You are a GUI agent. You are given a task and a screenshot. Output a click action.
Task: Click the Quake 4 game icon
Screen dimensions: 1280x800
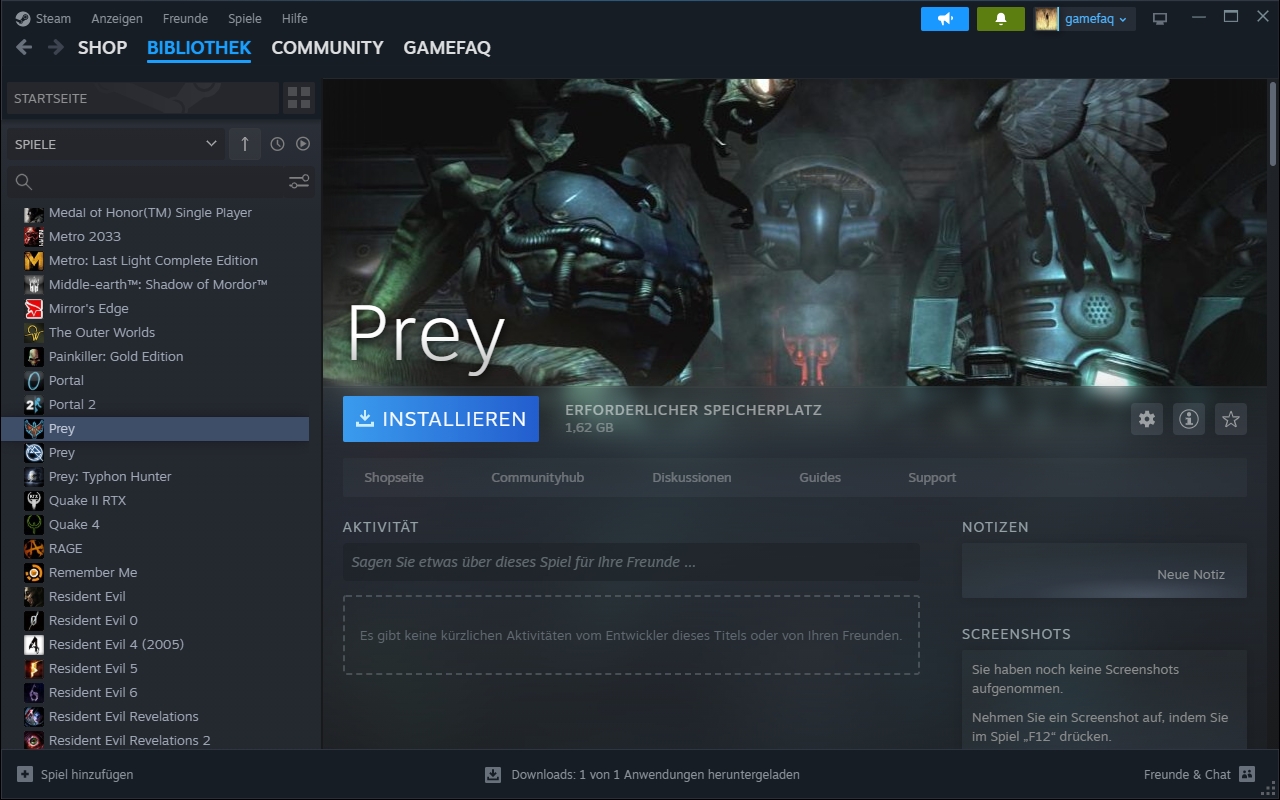tap(34, 524)
